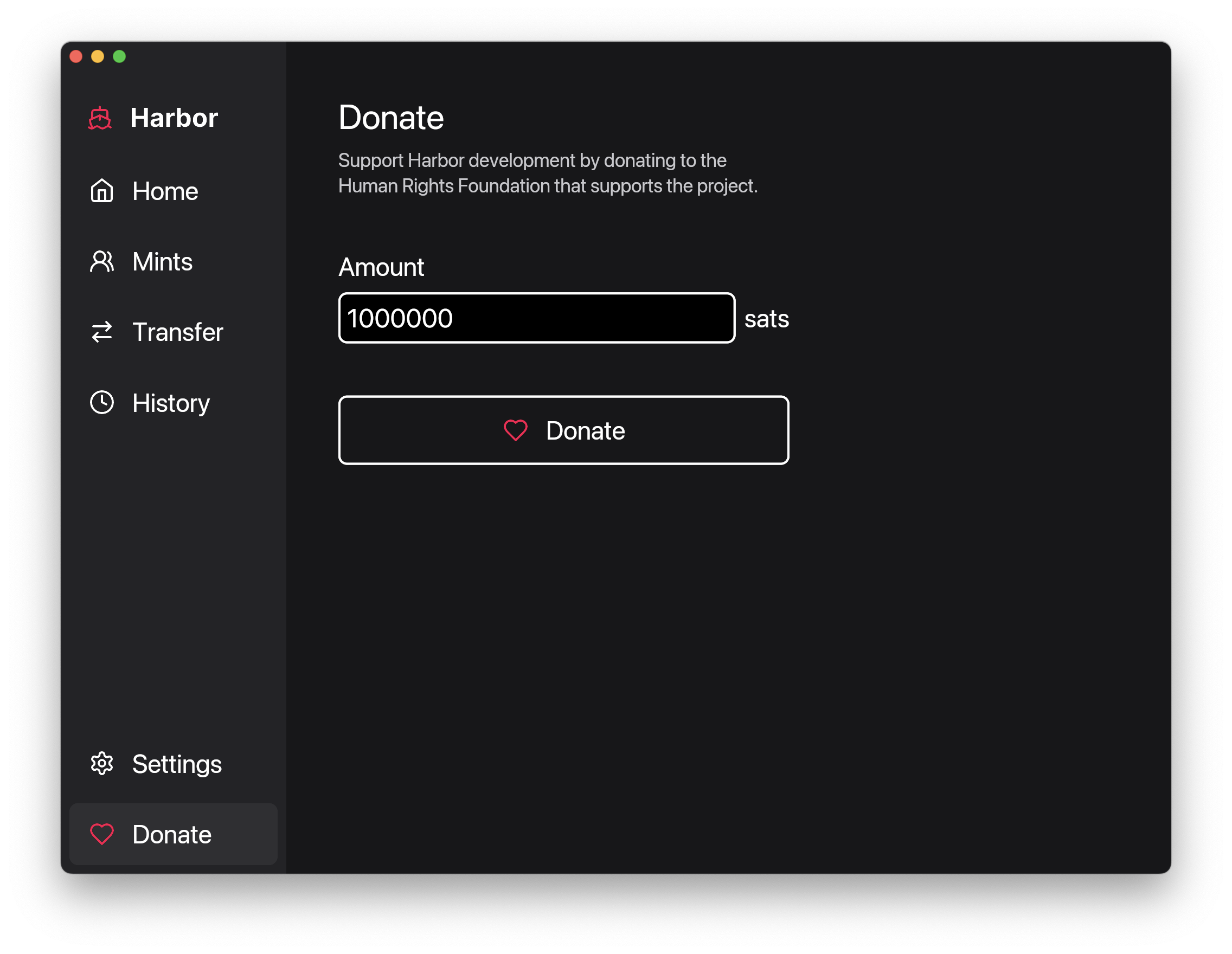The height and width of the screenshot is (954, 1232).
Task: Click the 'Support Harbor development' description text
Action: pyautogui.click(x=548, y=173)
